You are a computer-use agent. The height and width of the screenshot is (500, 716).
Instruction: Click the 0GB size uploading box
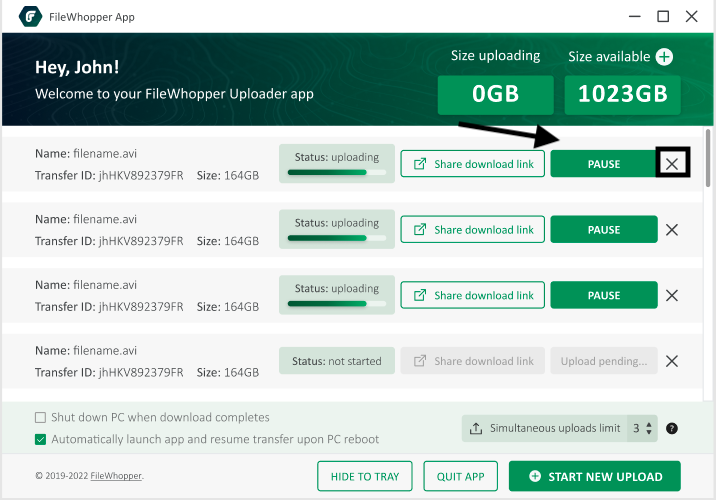[x=495, y=95]
